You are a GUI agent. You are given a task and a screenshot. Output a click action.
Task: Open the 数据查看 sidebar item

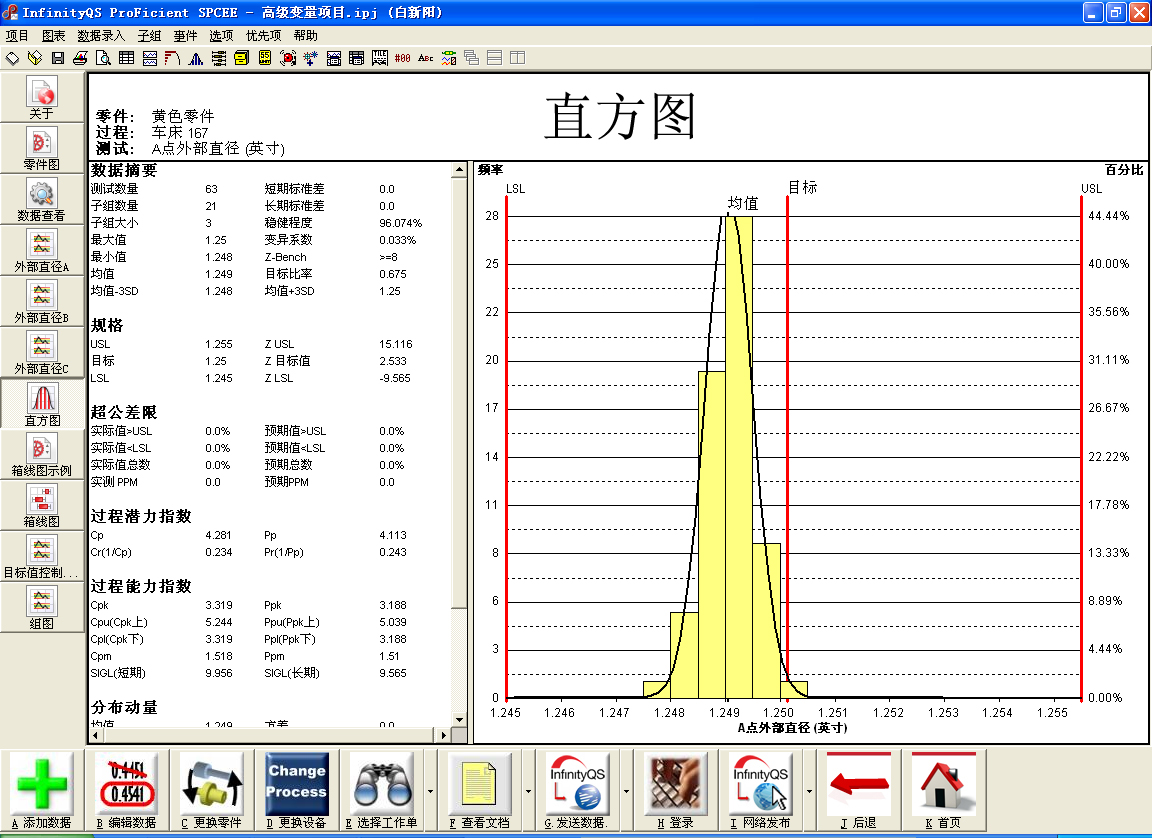42,200
